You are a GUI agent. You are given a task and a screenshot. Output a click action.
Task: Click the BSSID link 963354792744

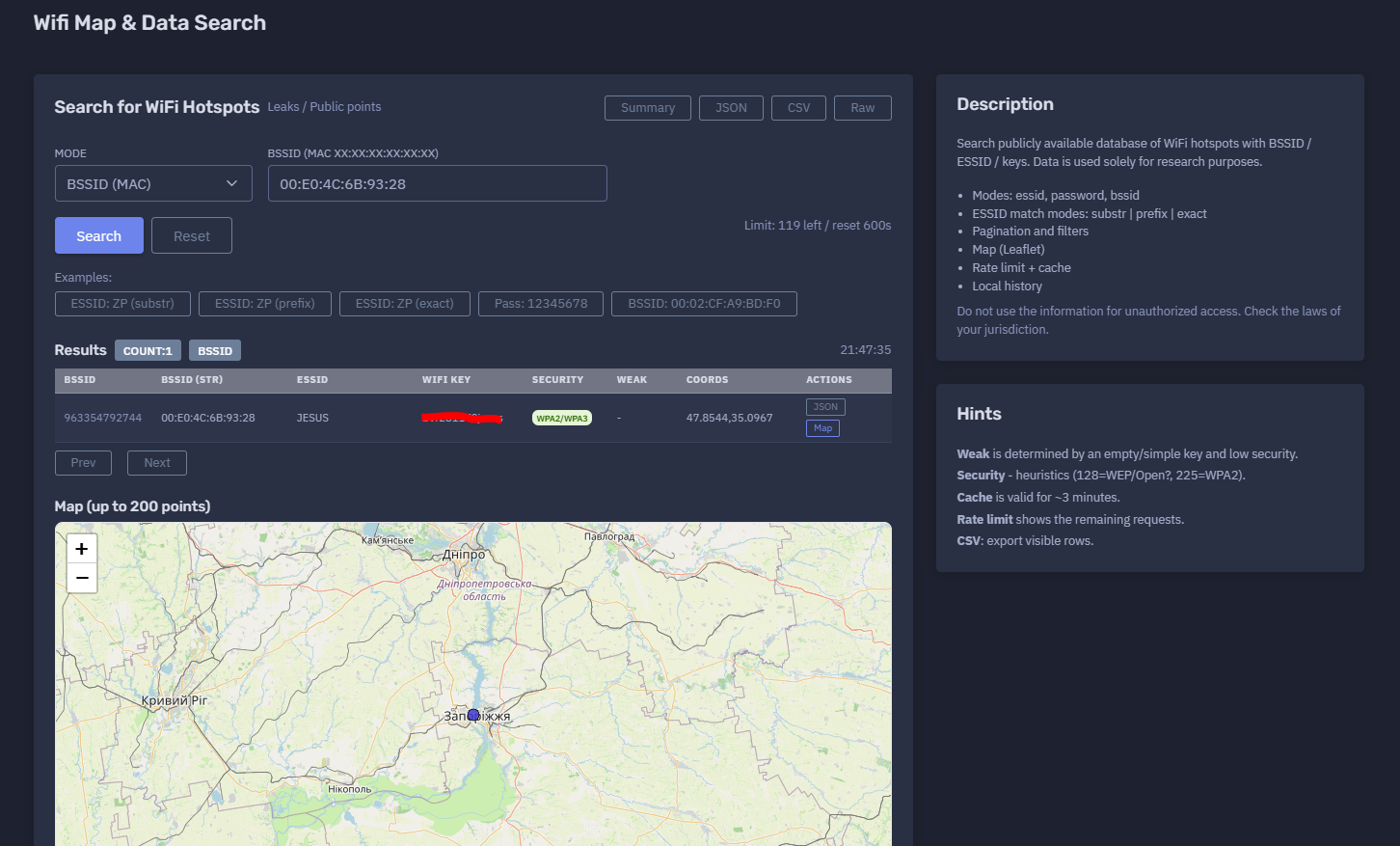[103, 418]
